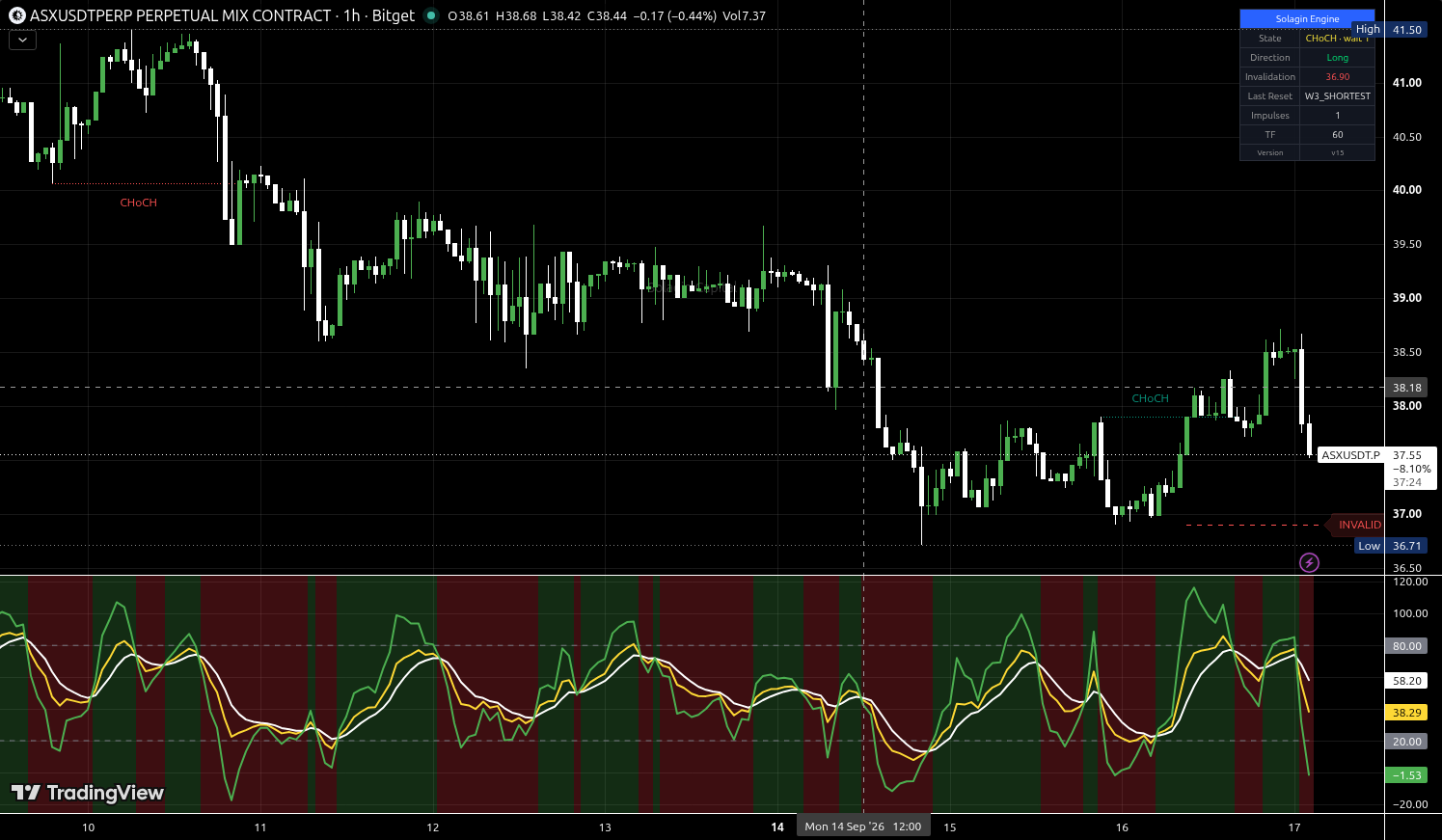Collapse the indicator legend chevron

22,40
